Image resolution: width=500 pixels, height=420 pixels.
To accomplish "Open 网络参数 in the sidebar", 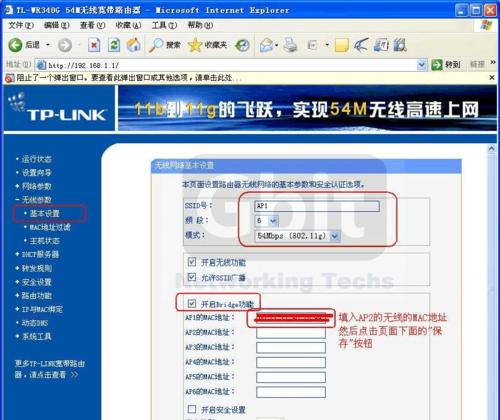I will (x=37, y=186).
